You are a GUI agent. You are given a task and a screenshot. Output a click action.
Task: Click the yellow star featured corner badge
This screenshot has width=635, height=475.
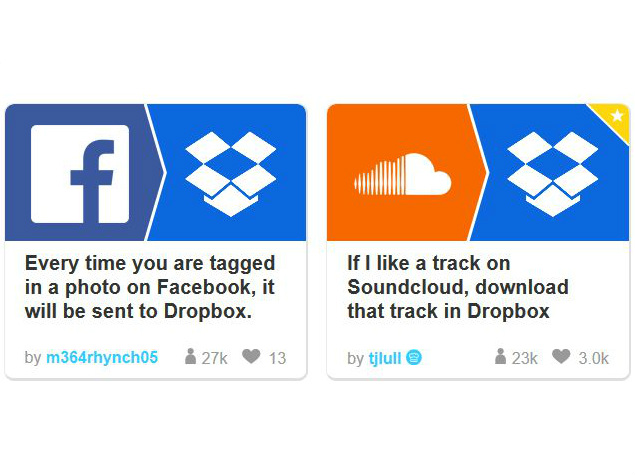click(614, 117)
